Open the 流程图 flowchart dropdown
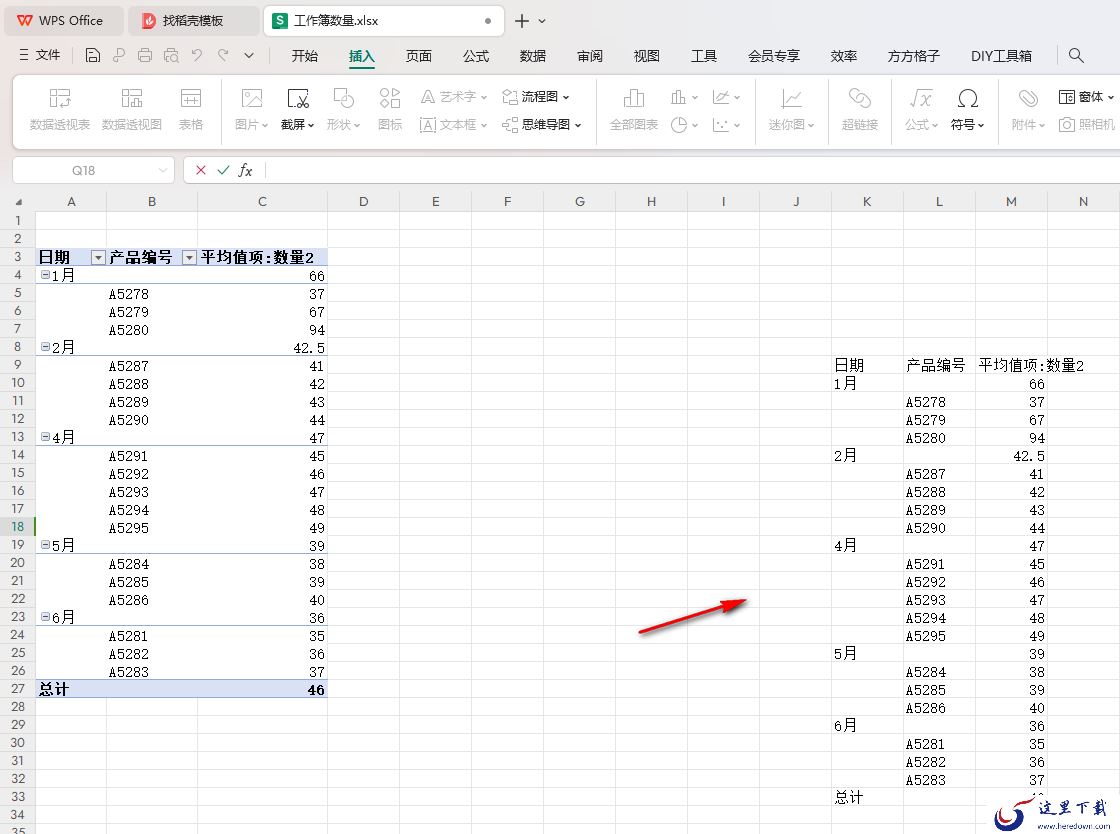The height and width of the screenshot is (834, 1120). tap(536, 96)
